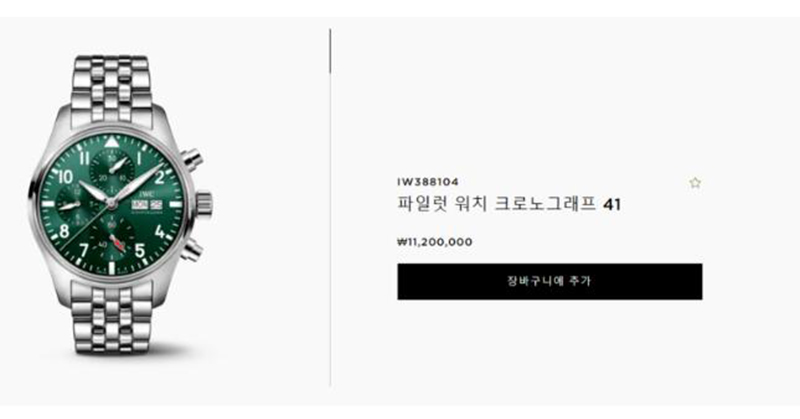Viewport: 800px width, 419px height.
Task: Click the number 41 in product title
Action: pos(612,205)
